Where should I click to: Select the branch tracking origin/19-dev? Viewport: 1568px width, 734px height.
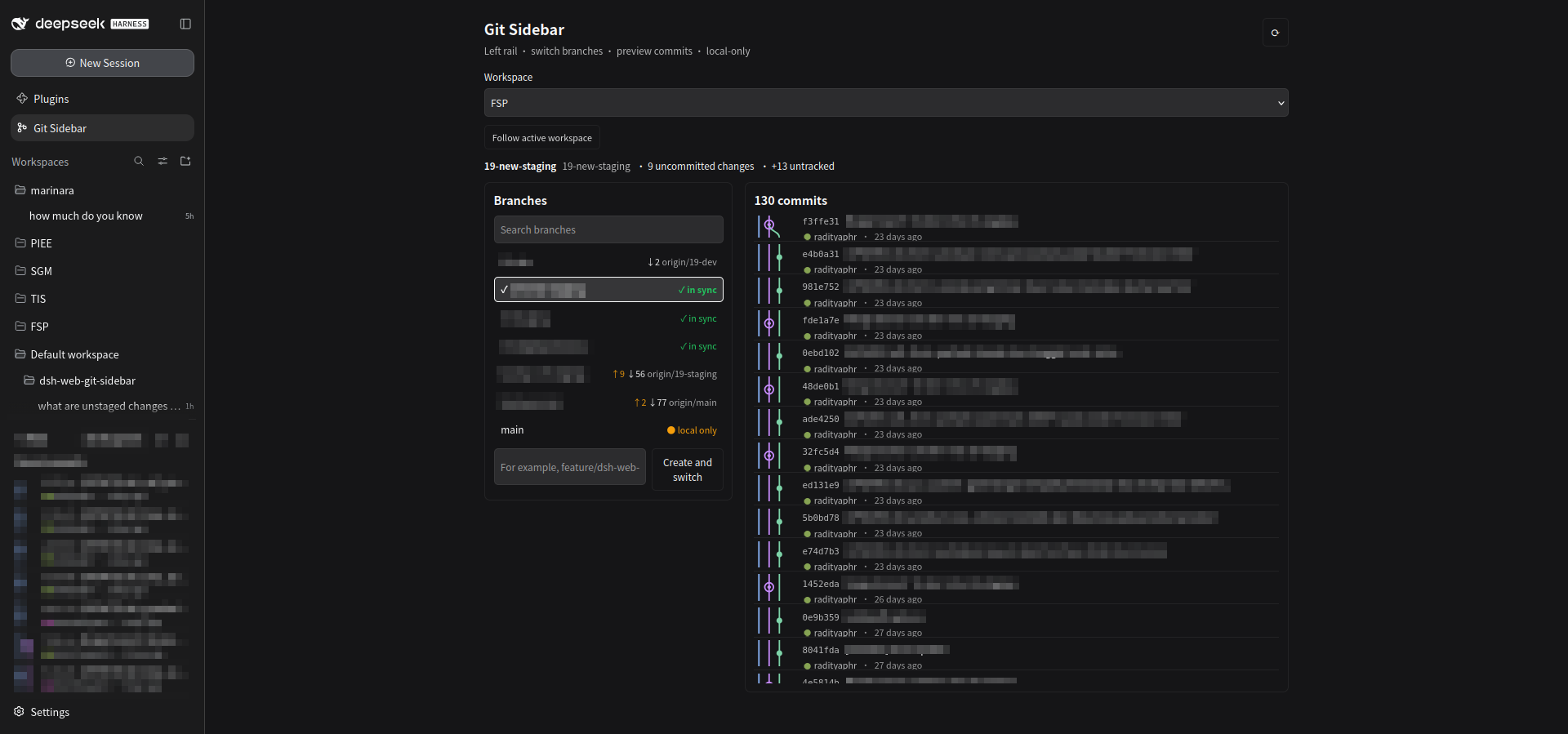[x=608, y=262]
